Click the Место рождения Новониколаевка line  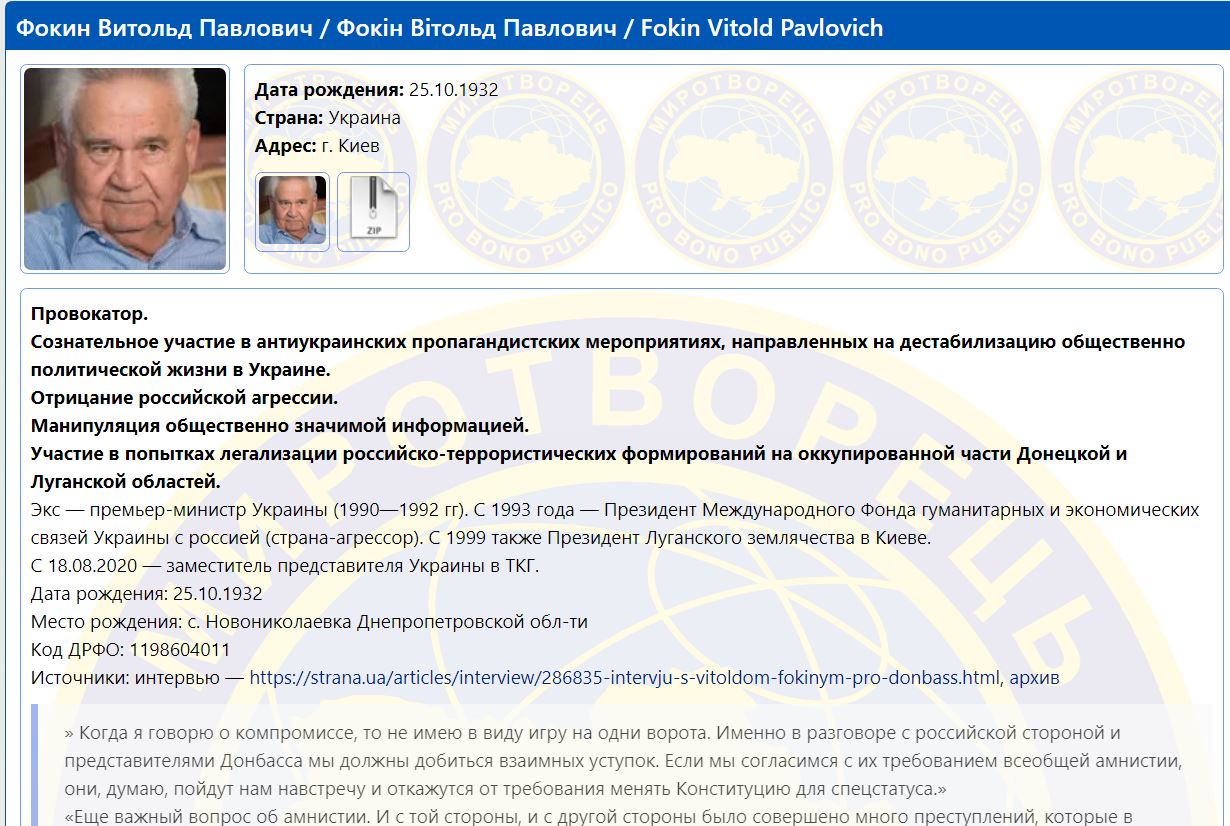(x=309, y=622)
